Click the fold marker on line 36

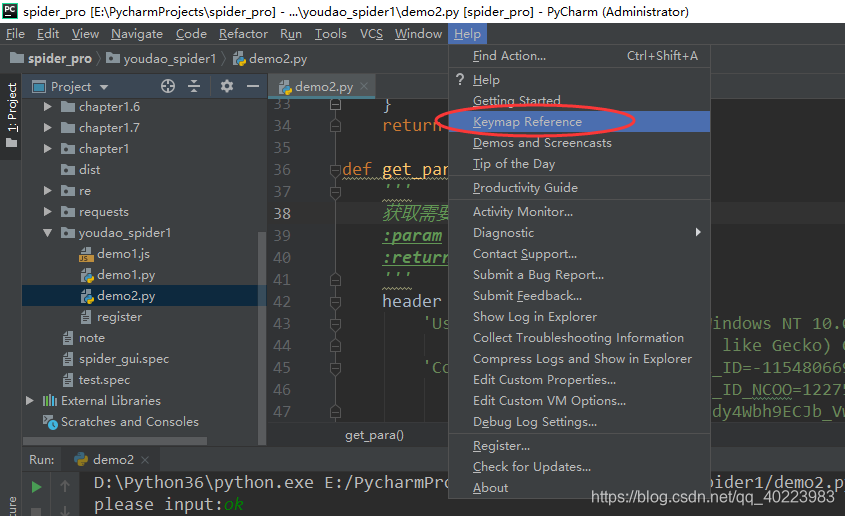click(335, 170)
